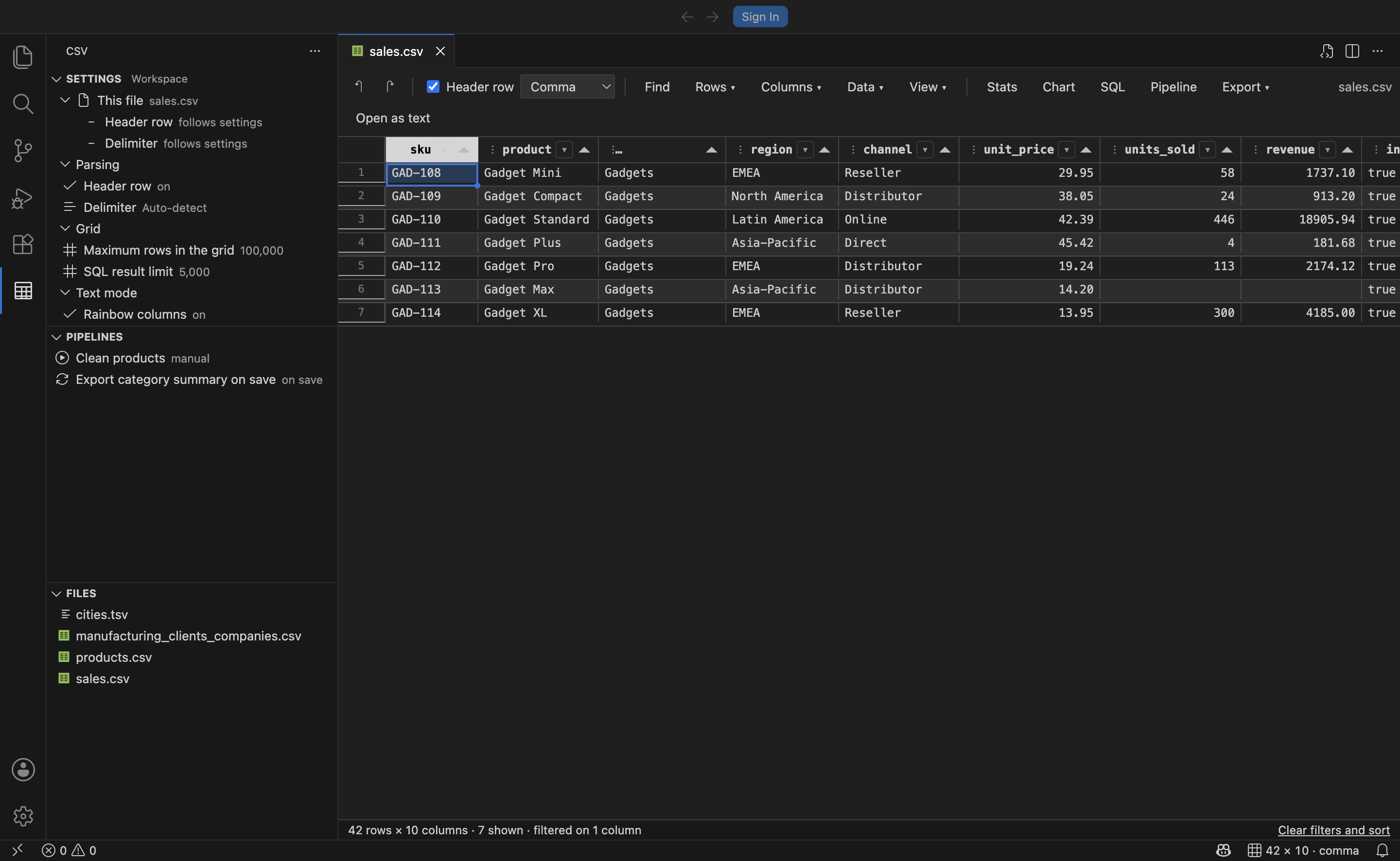Open the Export menu
This screenshot has width=1400, height=861.
pyautogui.click(x=1245, y=86)
